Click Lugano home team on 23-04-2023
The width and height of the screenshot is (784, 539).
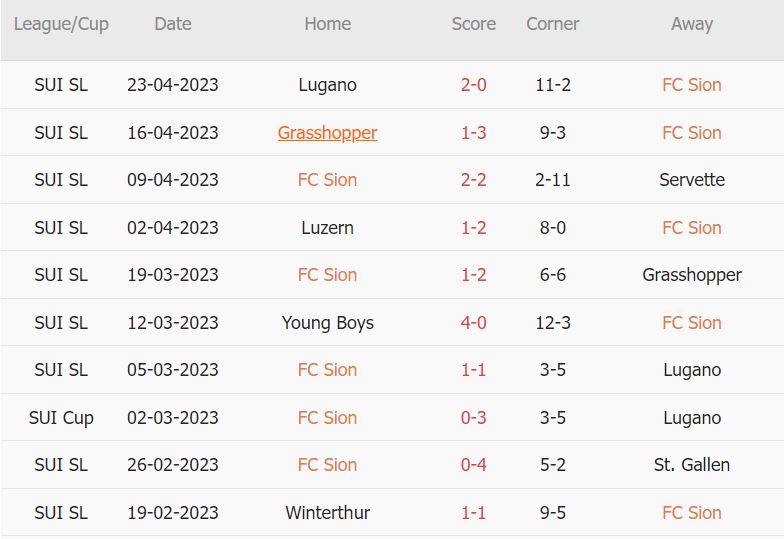point(327,85)
